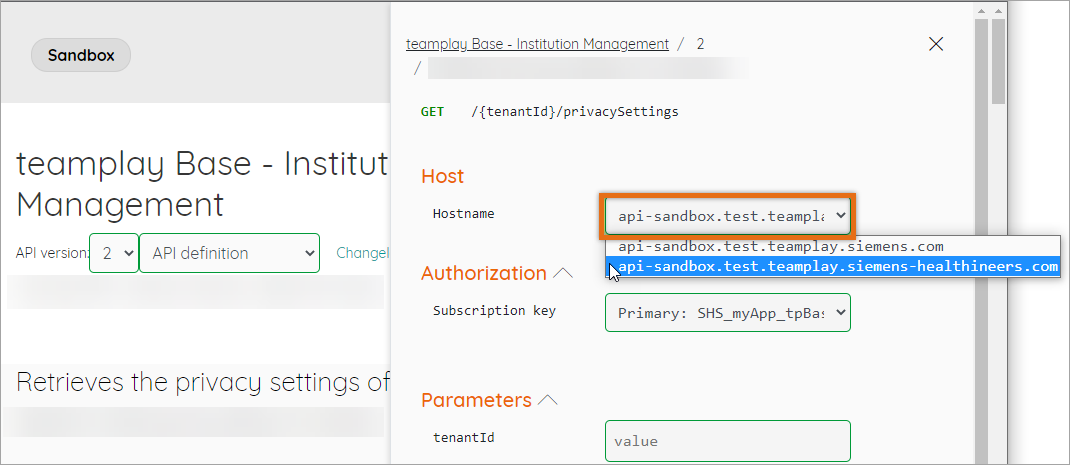Click the tenantId parameter label
The width and height of the screenshot is (1070, 465).
(463, 437)
